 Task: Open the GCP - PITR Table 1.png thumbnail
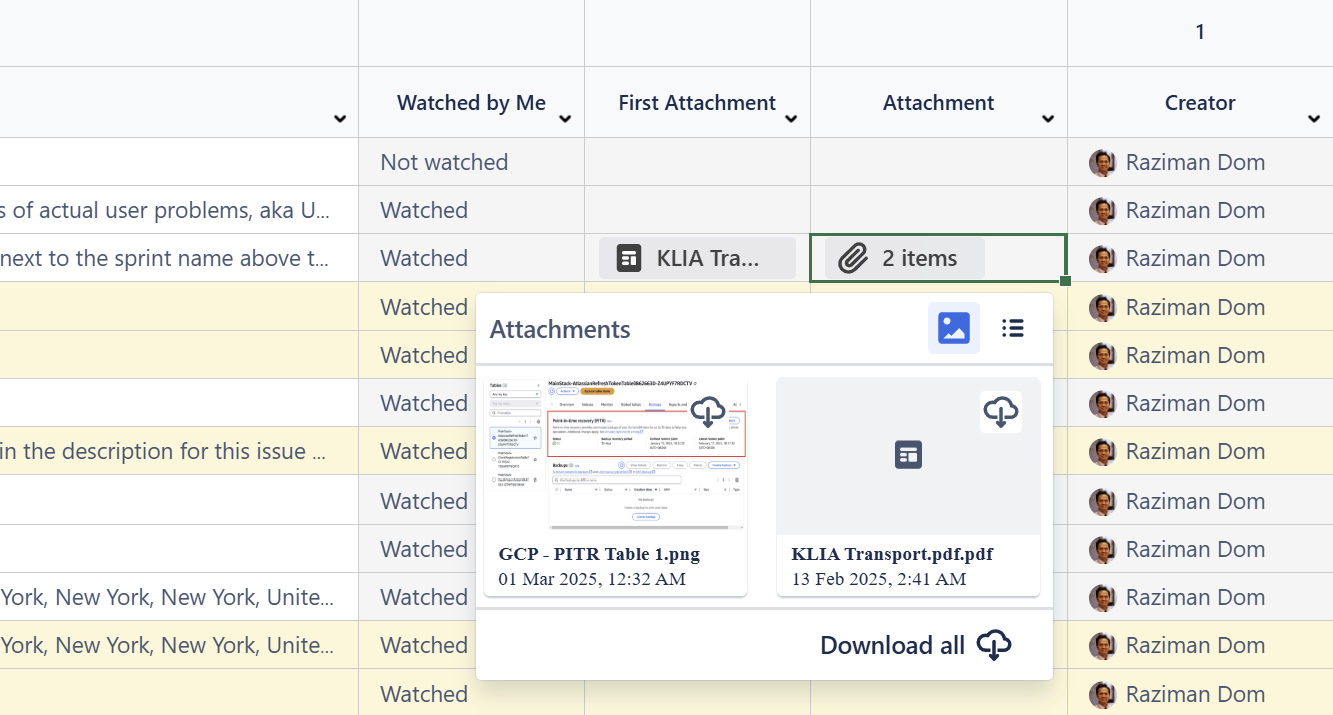point(615,455)
